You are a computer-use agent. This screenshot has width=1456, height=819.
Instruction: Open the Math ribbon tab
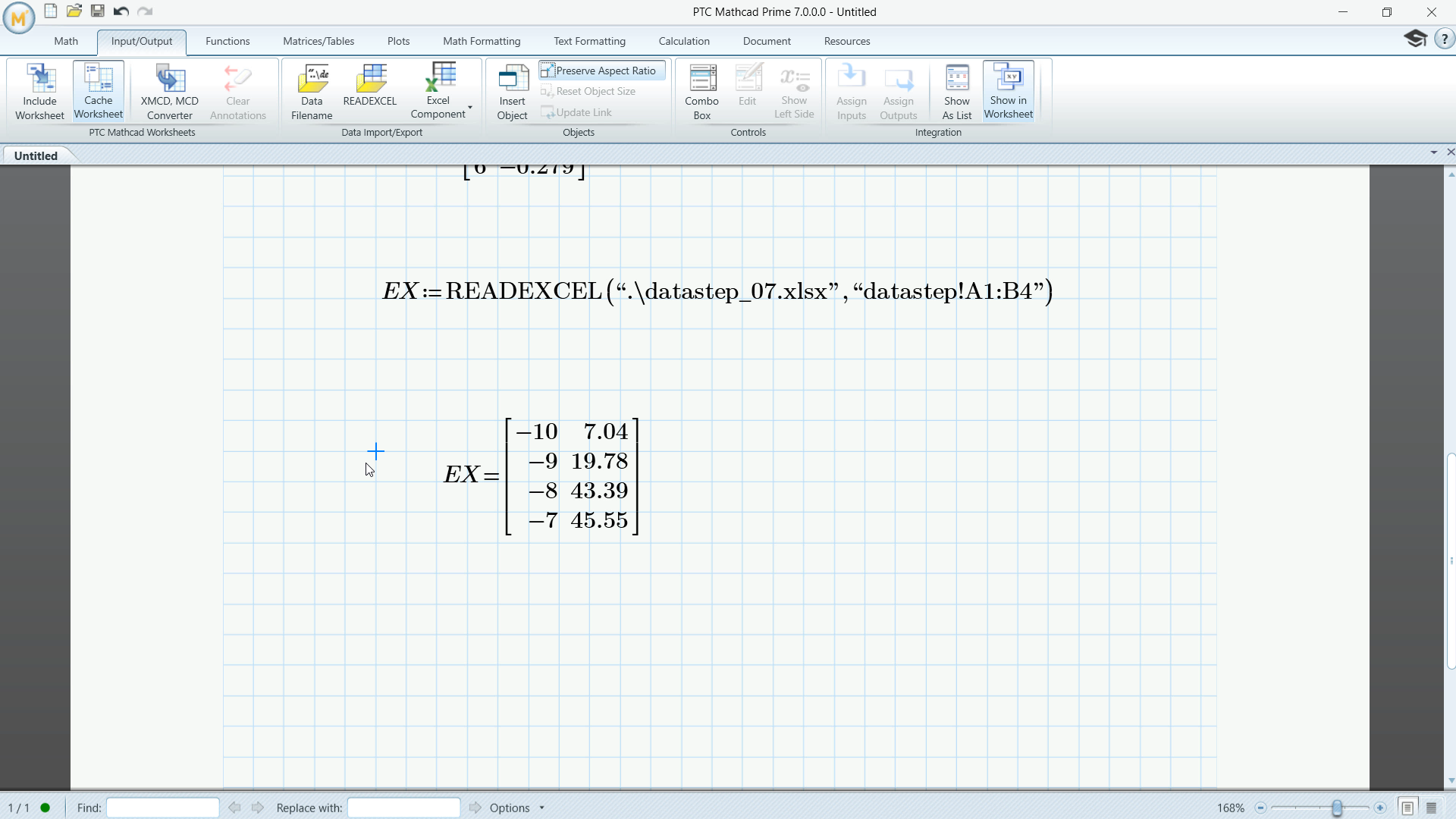[66, 41]
